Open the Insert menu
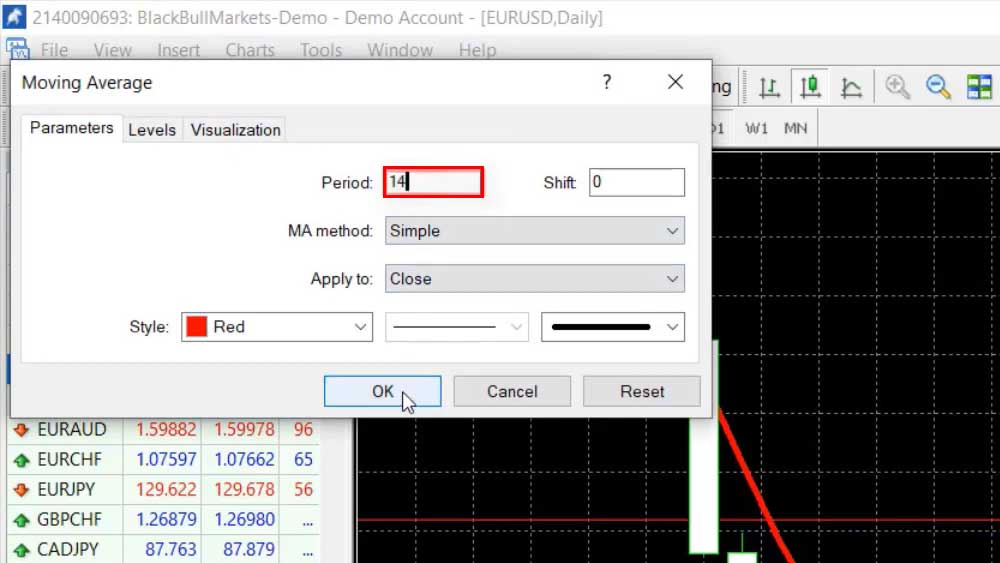Image resolution: width=1000 pixels, height=563 pixels. [x=179, y=50]
